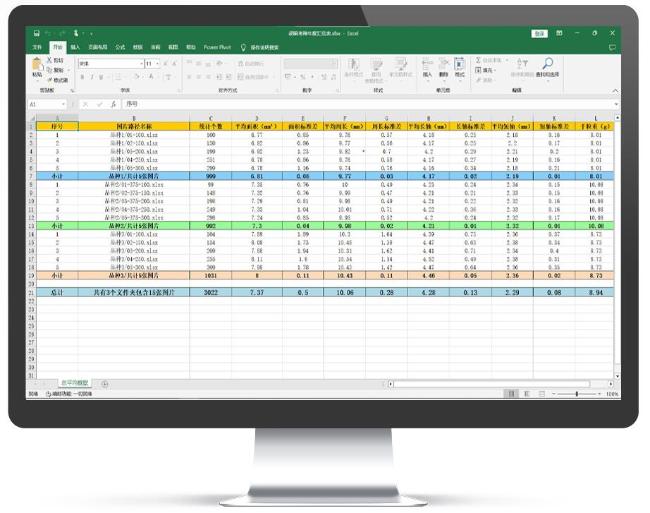The width and height of the screenshot is (650, 513).
Task: Open Find and Select magnifier icon
Action: click(x=547, y=66)
